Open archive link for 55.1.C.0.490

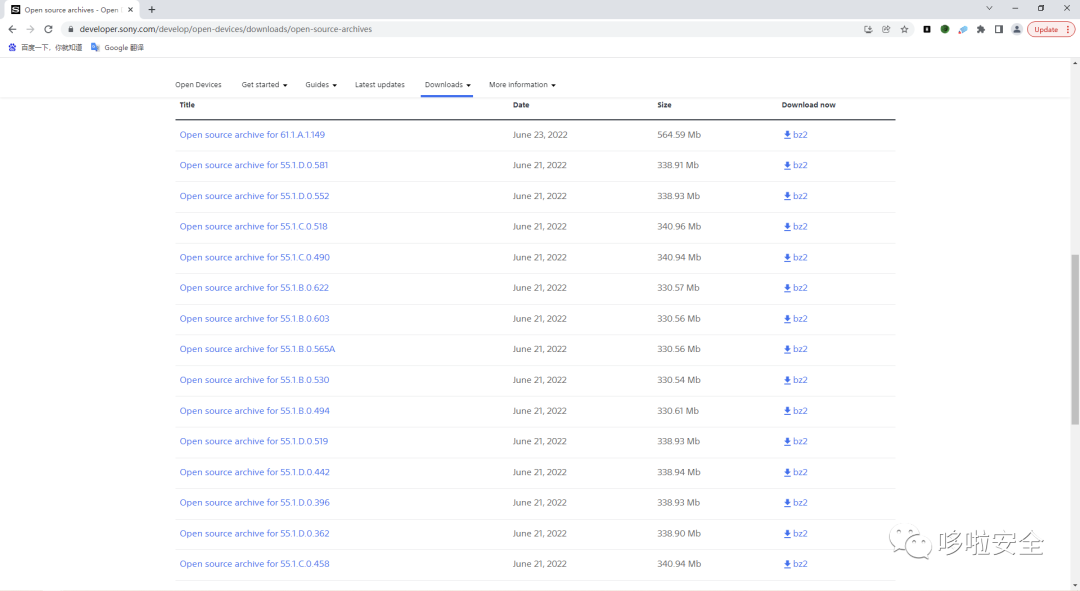click(254, 258)
